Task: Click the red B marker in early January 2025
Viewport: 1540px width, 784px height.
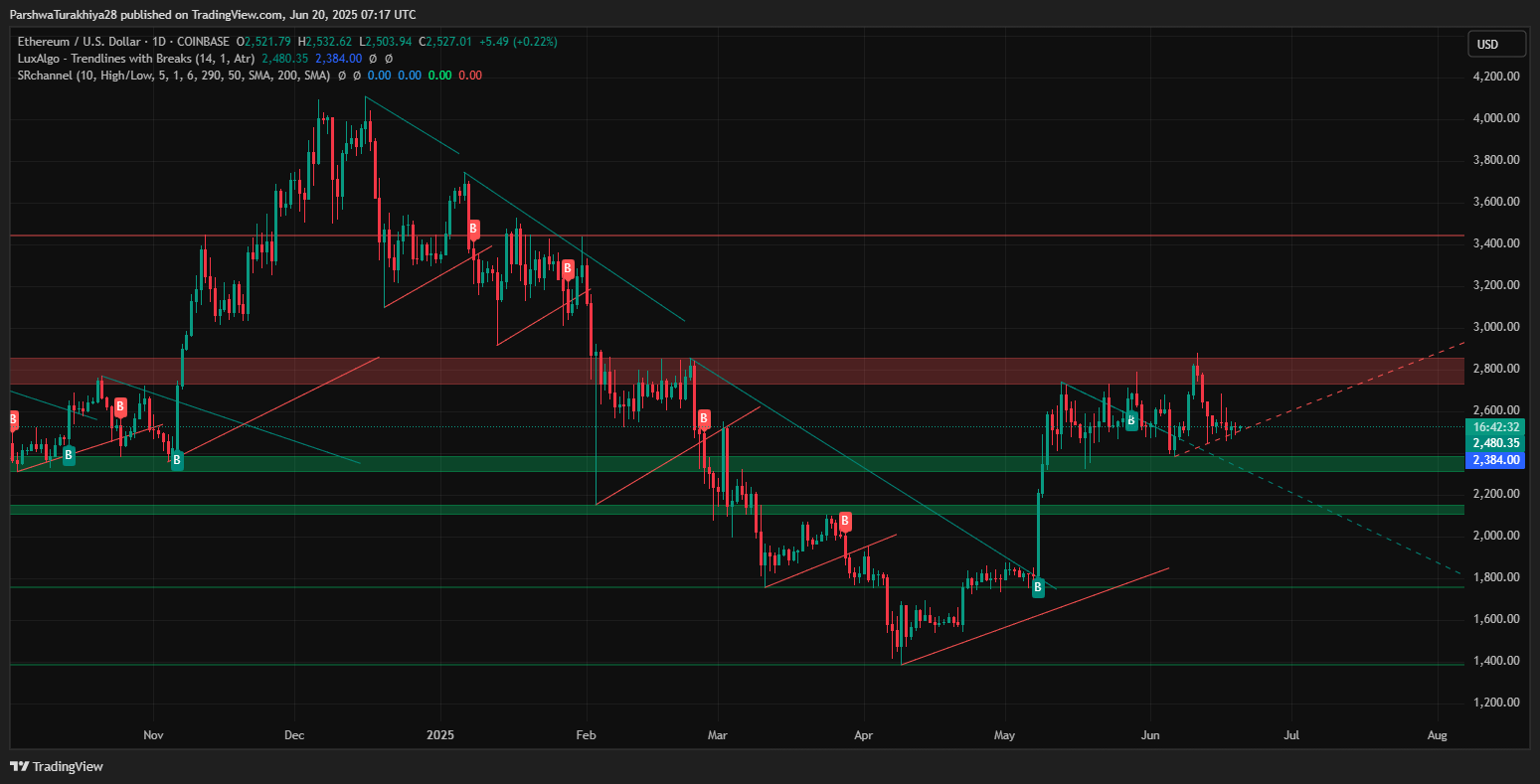Action: click(473, 229)
